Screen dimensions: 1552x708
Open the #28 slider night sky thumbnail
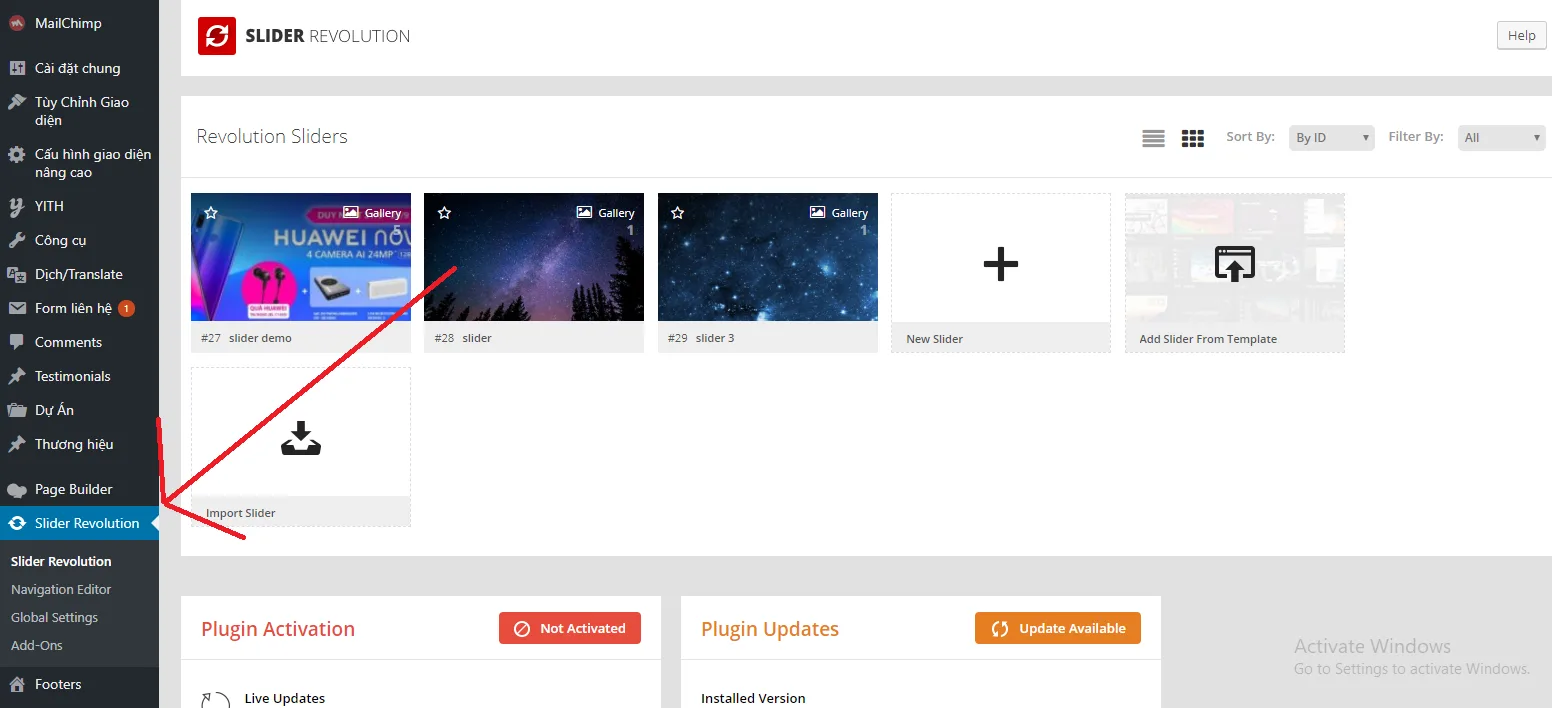pos(534,257)
